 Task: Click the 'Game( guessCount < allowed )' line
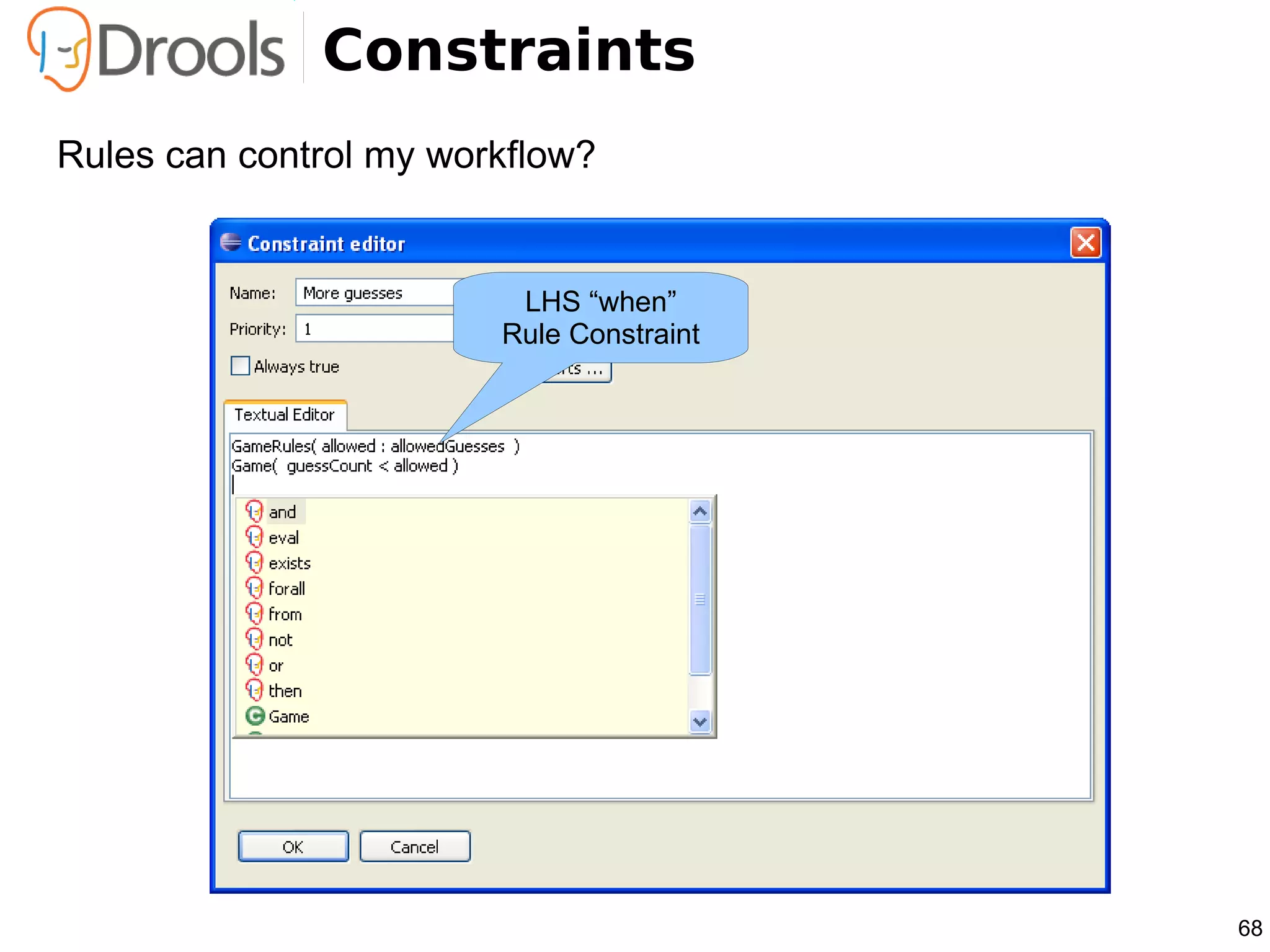click(x=345, y=466)
